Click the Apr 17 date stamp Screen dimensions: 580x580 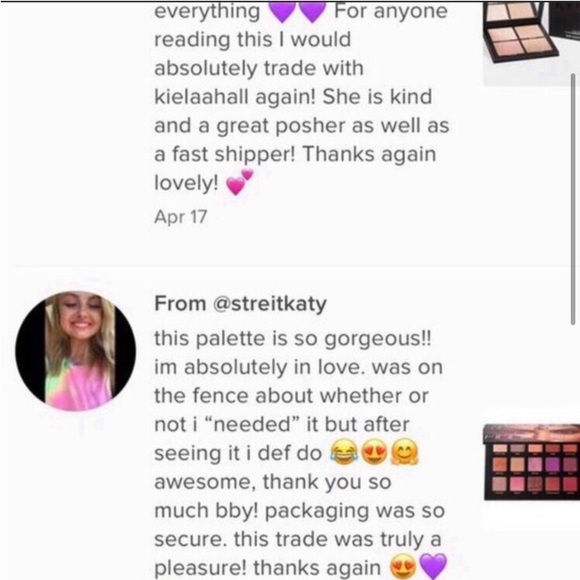coord(180,217)
